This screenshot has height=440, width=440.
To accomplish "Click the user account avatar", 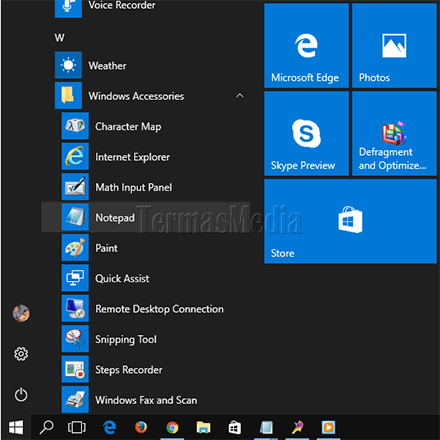I will (21, 313).
